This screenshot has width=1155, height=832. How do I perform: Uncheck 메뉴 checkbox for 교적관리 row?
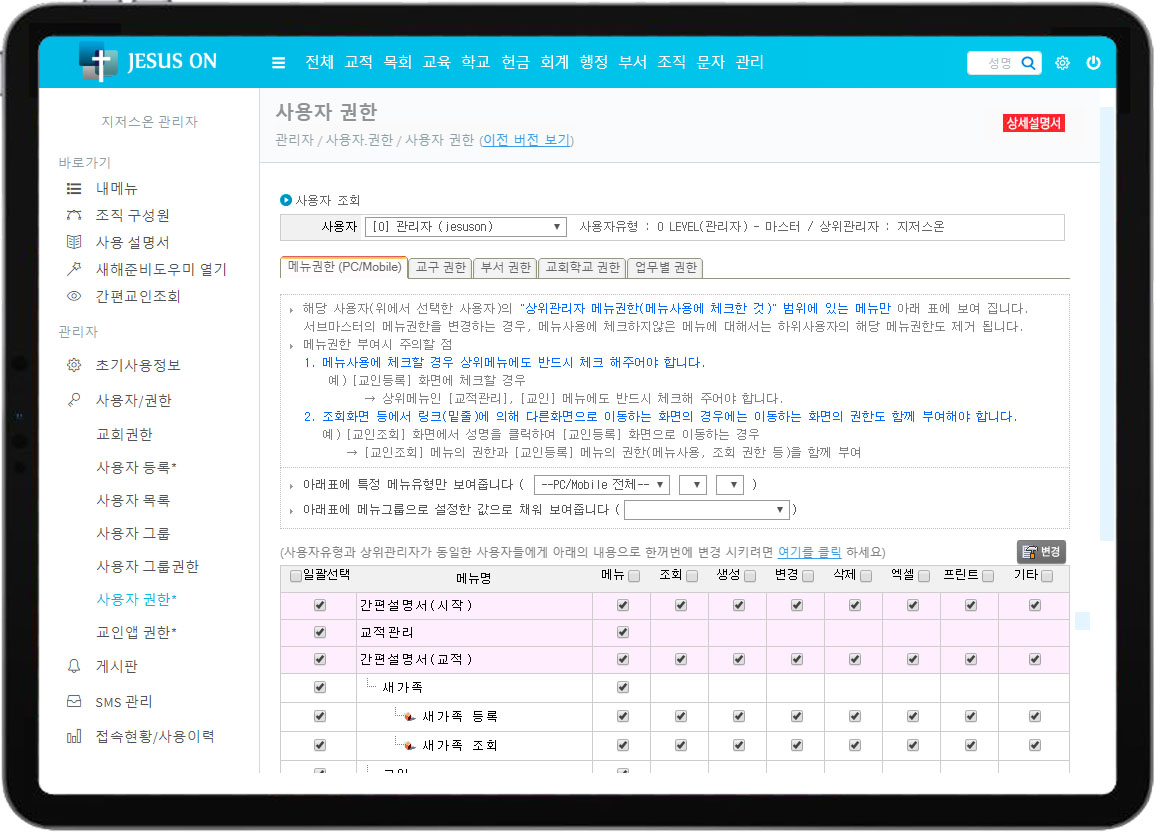[x=622, y=632]
